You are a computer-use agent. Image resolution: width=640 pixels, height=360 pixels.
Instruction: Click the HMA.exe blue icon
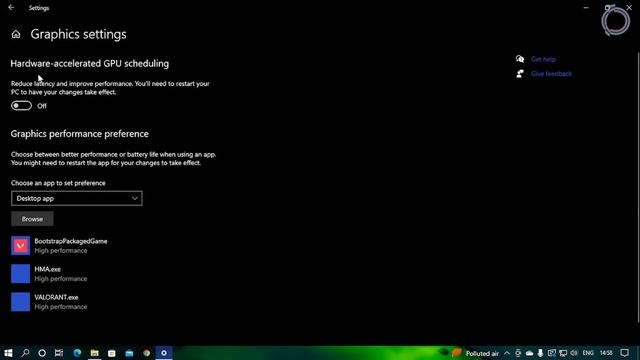[20, 274]
